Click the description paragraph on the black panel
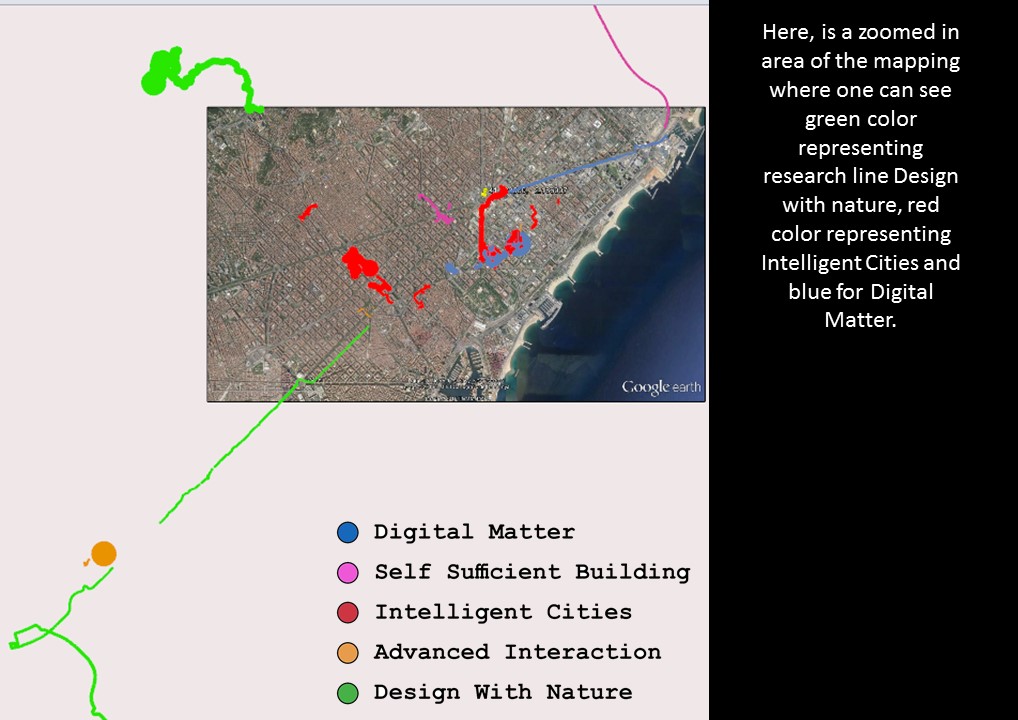 (x=860, y=176)
